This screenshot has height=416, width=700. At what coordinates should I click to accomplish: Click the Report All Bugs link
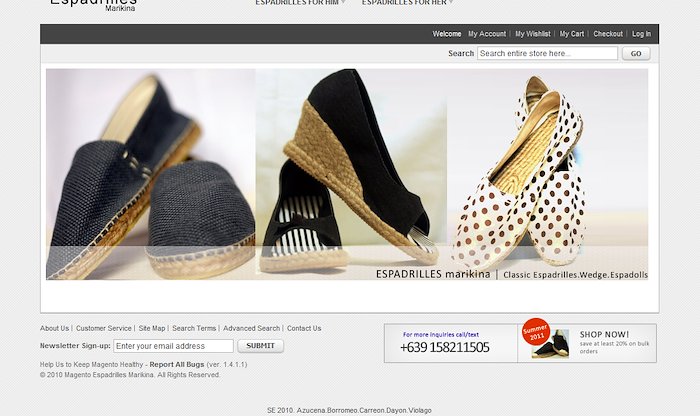click(x=177, y=364)
